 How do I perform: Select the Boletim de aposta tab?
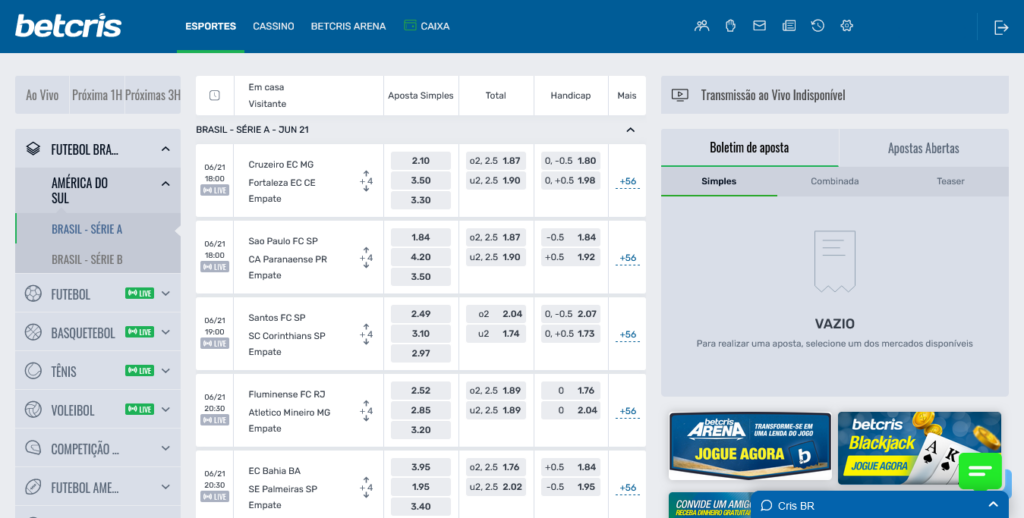click(x=750, y=148)
